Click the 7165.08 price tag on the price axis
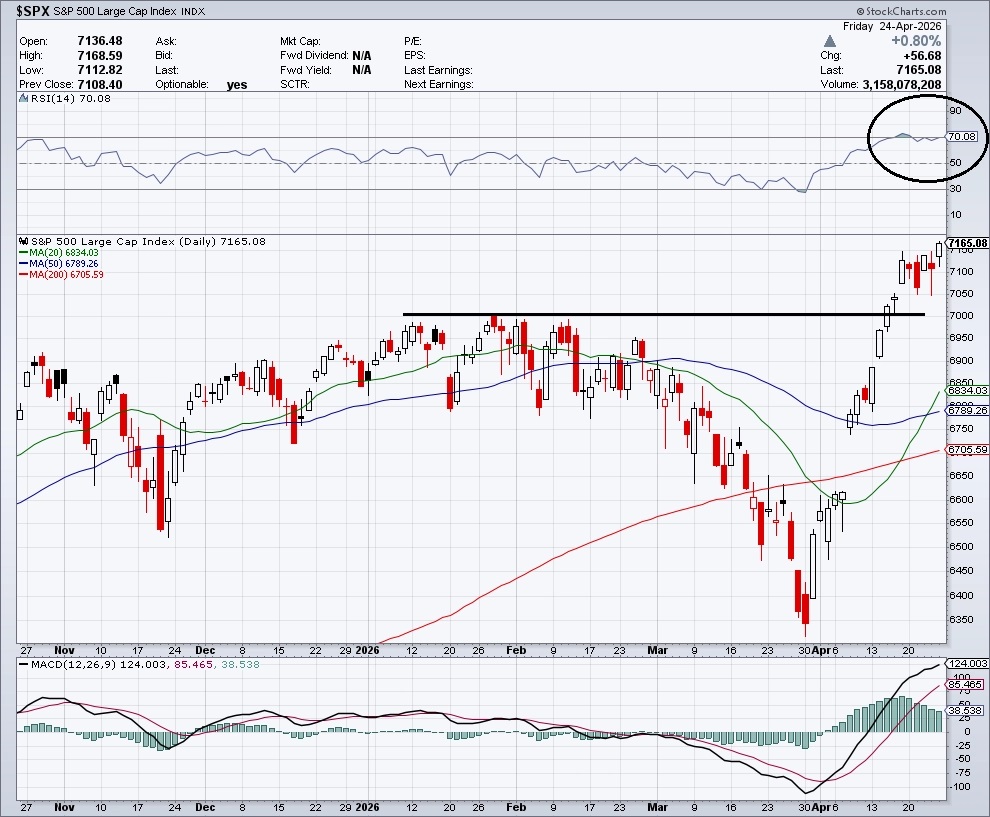 (x=968, y=243)
